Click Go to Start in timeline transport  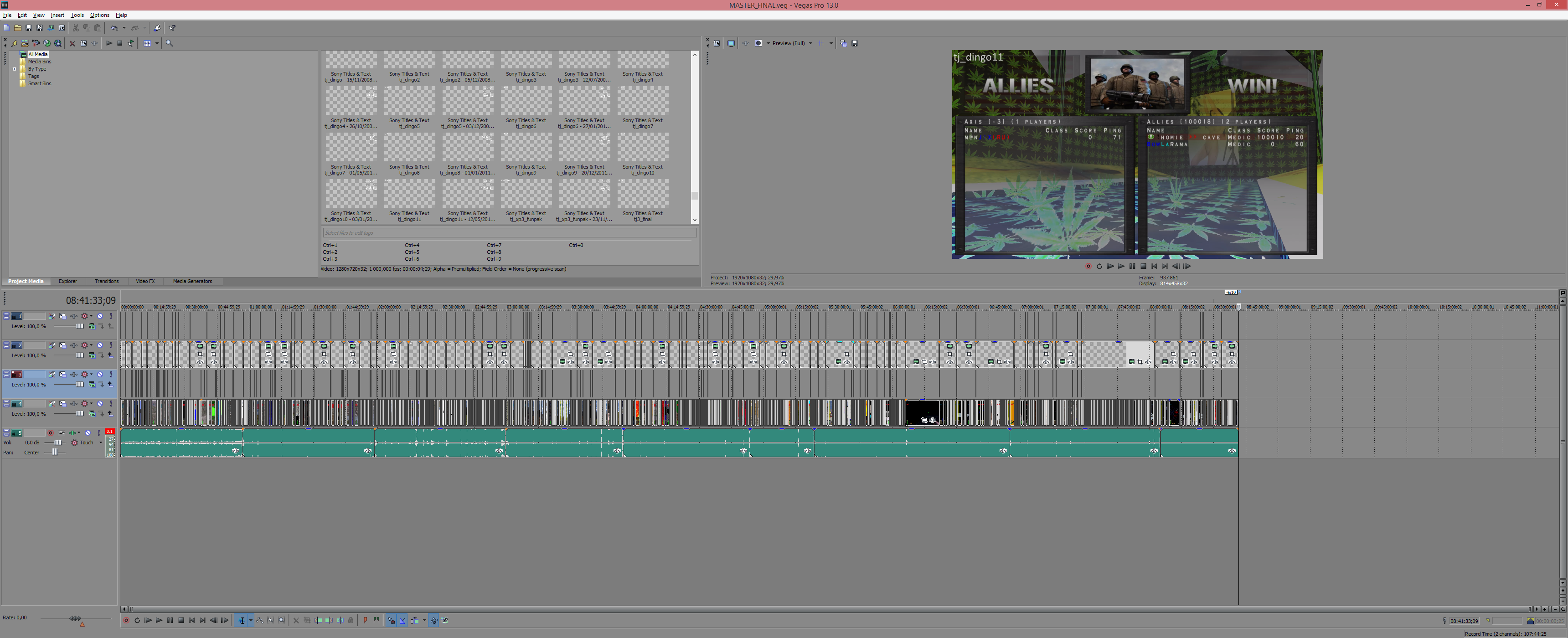click(x=192, y=620)
